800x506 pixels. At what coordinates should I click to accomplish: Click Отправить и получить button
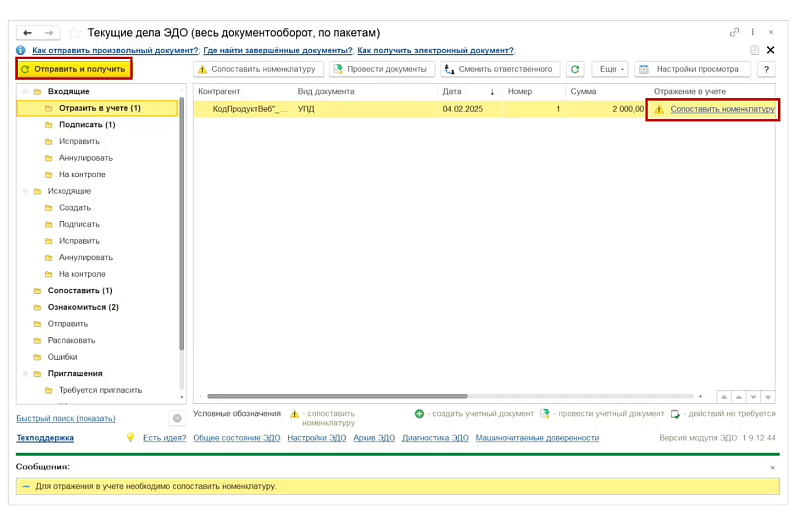(74, 69)
